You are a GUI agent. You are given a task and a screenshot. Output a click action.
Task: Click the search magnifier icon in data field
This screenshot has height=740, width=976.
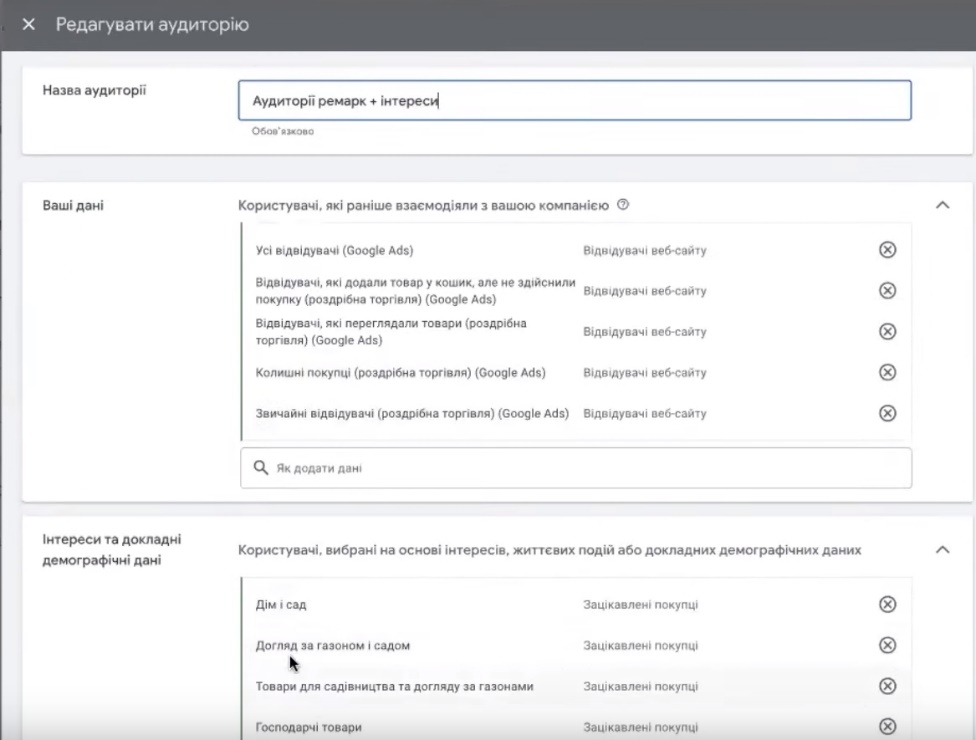coord(261,468)
